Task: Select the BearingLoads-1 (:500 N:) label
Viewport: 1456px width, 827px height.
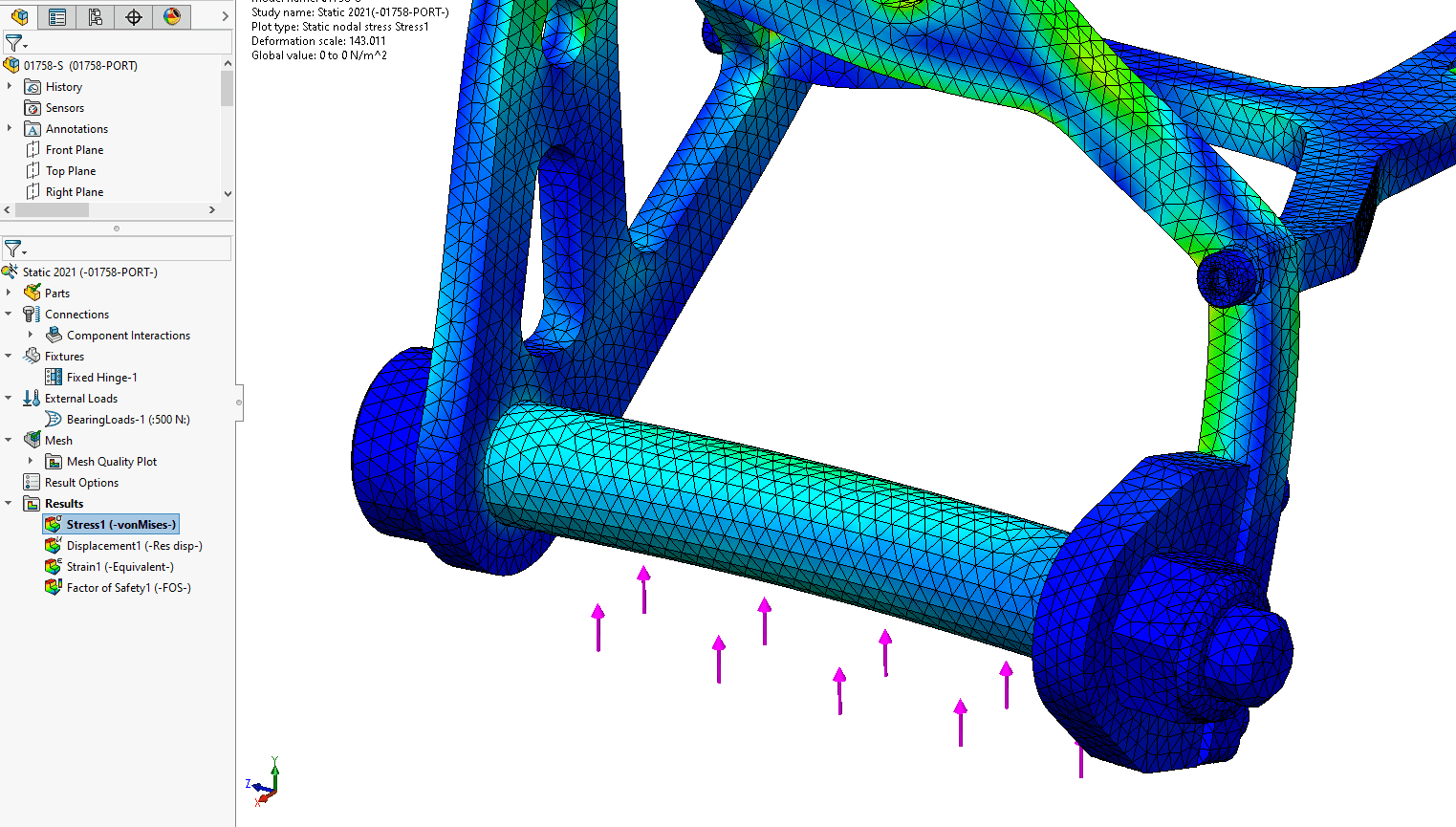Action: [x=128, y=420]
